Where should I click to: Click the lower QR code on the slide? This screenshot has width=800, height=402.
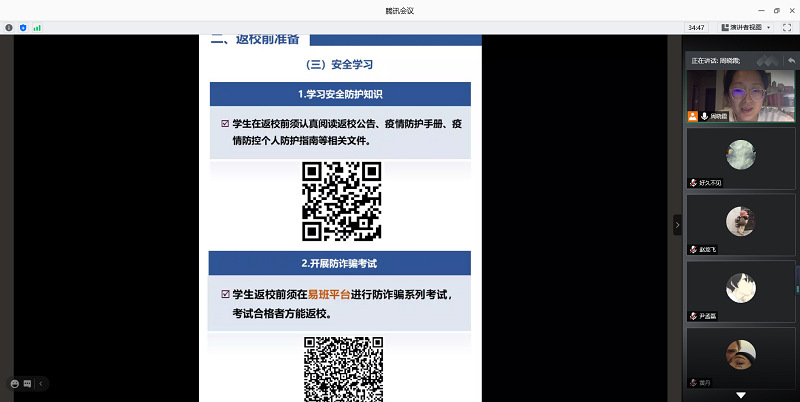pyautogui.click(x=343, y=369)
